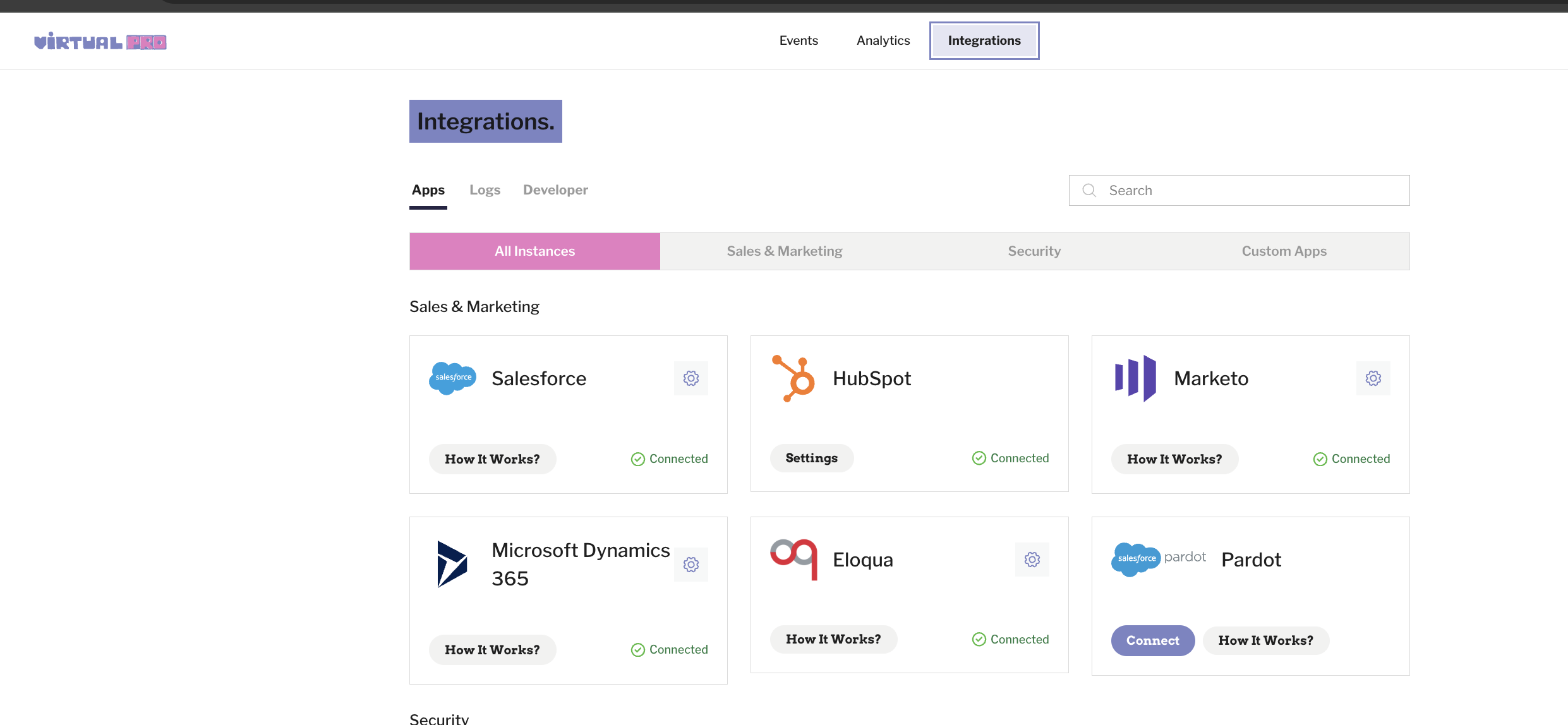Select Integrations in top navigation
Image resolution: width=1568 pixels, height=725 pixels.
tap(984, 40)
